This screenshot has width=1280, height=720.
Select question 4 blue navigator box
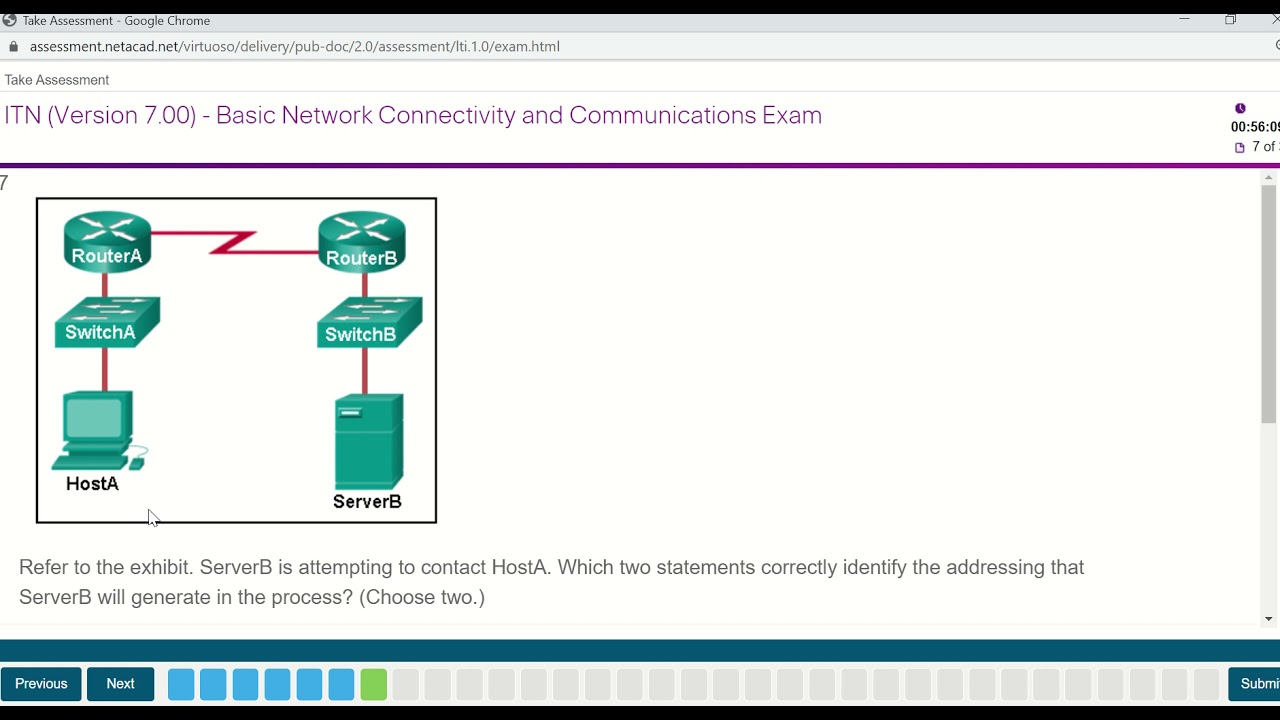click(x=277, y=684)
